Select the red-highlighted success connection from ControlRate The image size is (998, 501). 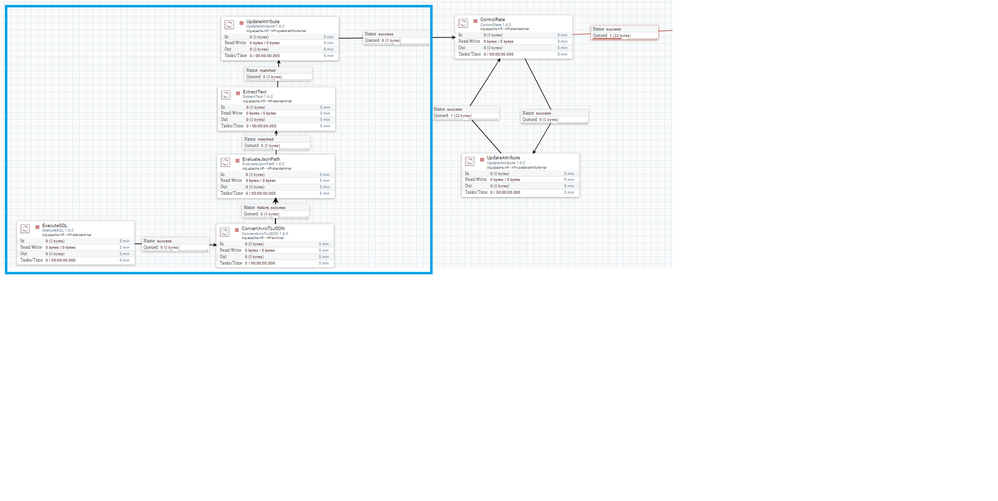coord(624,32)
